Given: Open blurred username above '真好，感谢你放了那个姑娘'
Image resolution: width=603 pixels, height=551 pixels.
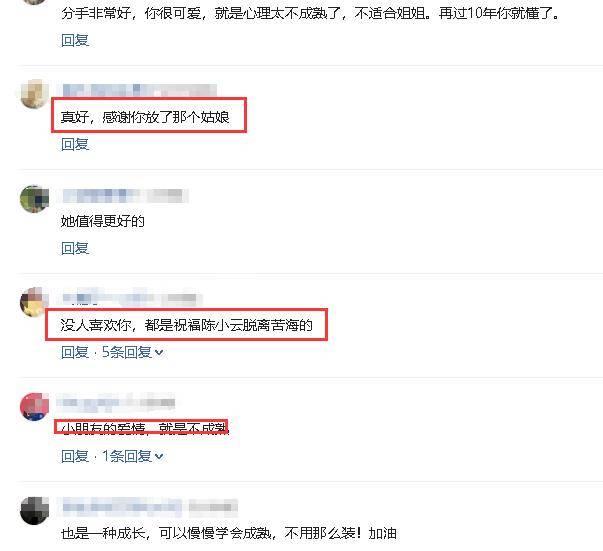Looking at the screenshot, I should pos(139,90).
